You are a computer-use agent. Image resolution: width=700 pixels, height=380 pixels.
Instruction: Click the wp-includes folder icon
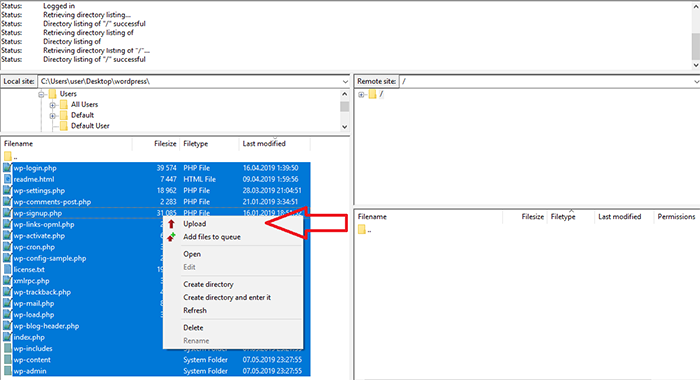tap(7, 348)
